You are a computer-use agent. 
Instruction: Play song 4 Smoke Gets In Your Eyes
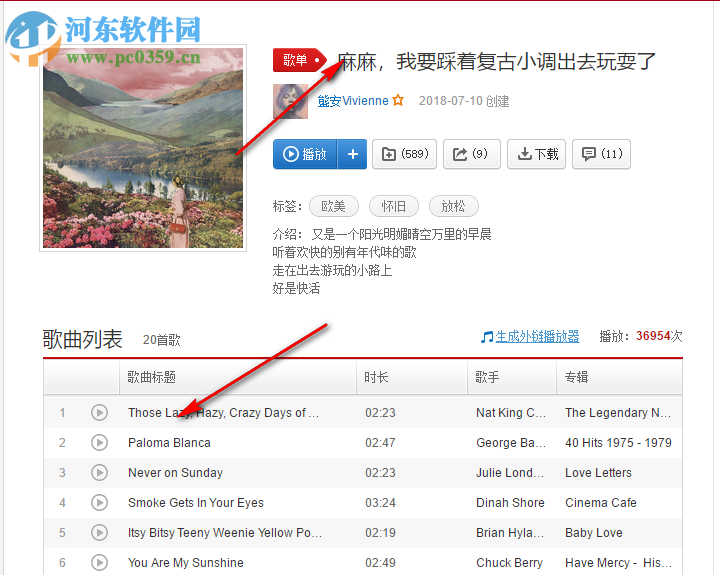99,502
